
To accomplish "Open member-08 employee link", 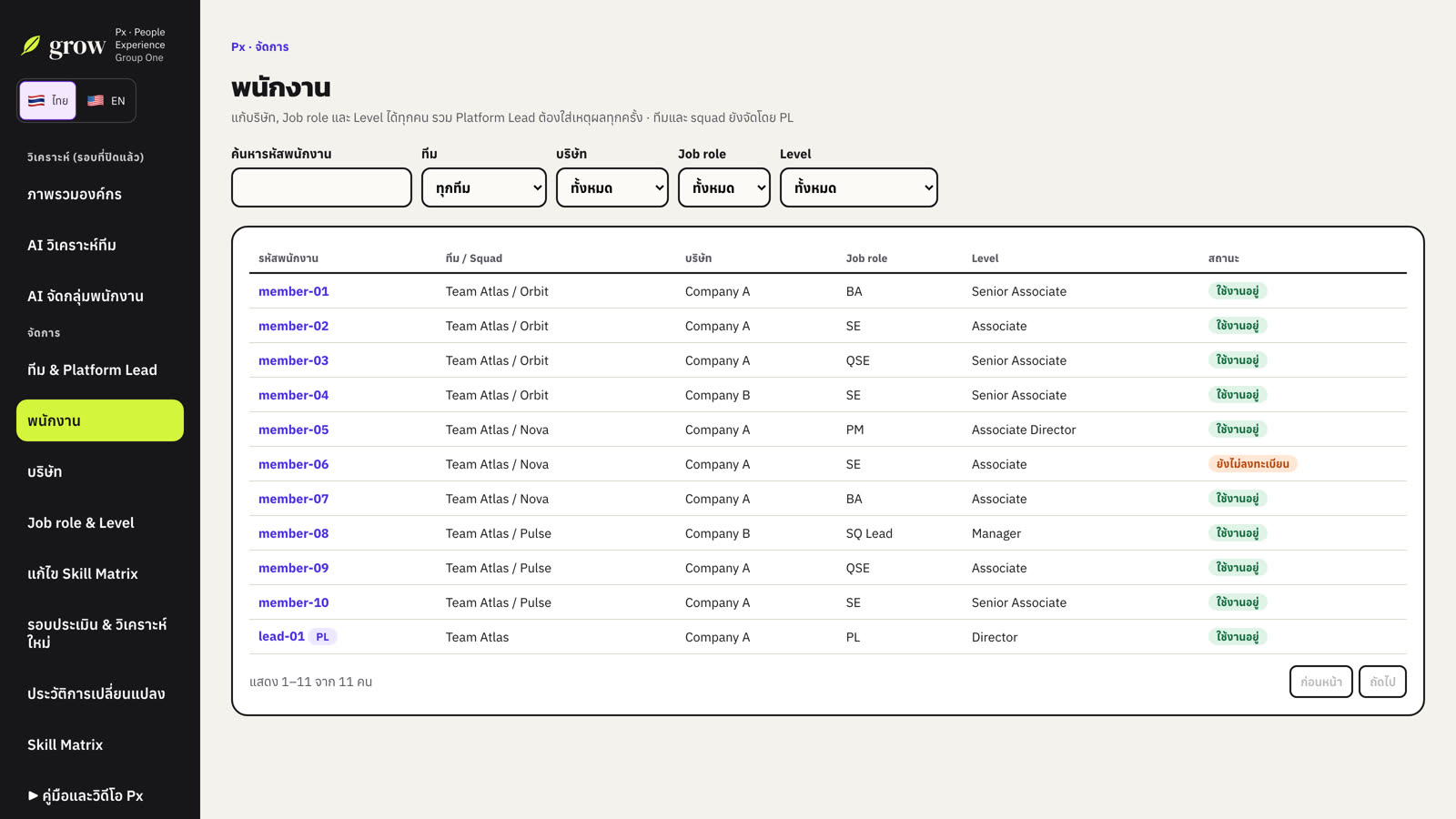I will click(x=293, y=533).
